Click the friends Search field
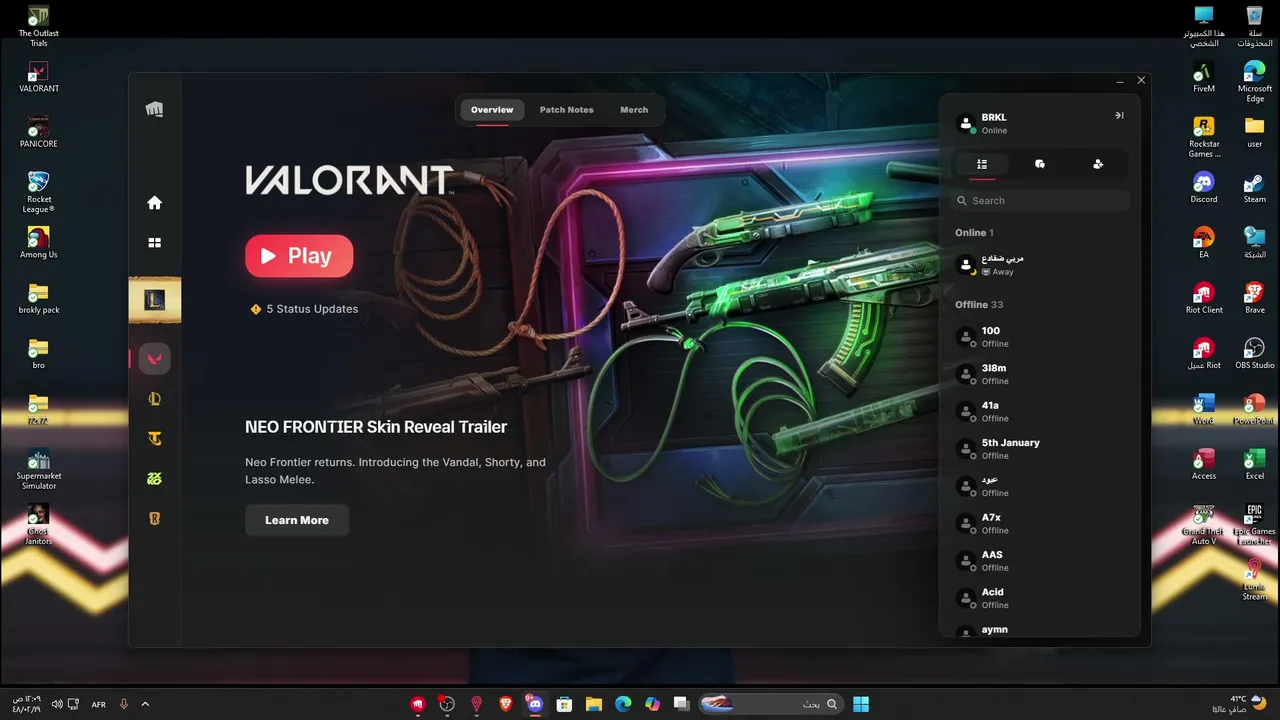 click(1040, 201)
